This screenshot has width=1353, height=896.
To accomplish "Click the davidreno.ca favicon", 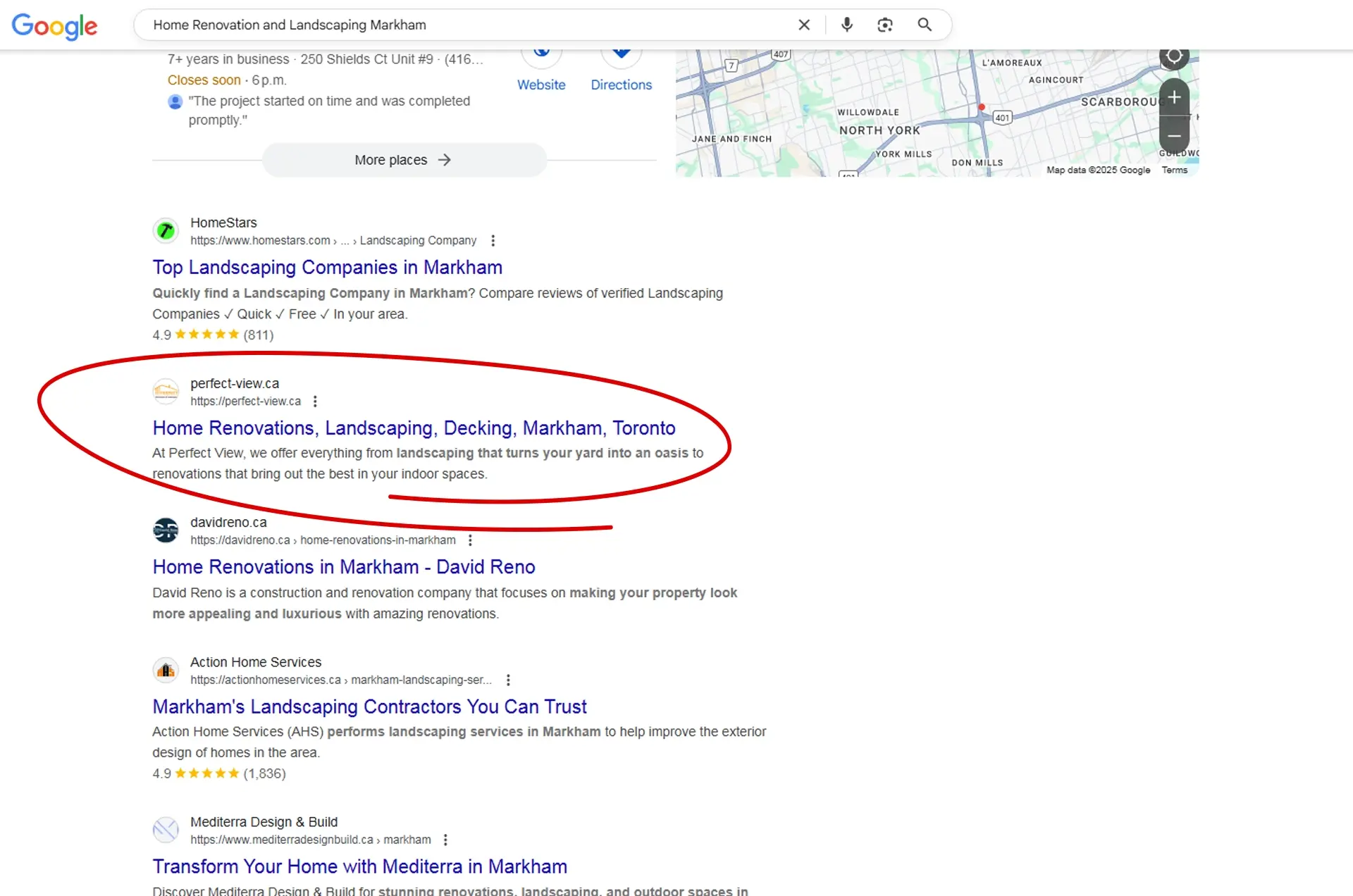I will pyautogui.click(x=166, y=530).
